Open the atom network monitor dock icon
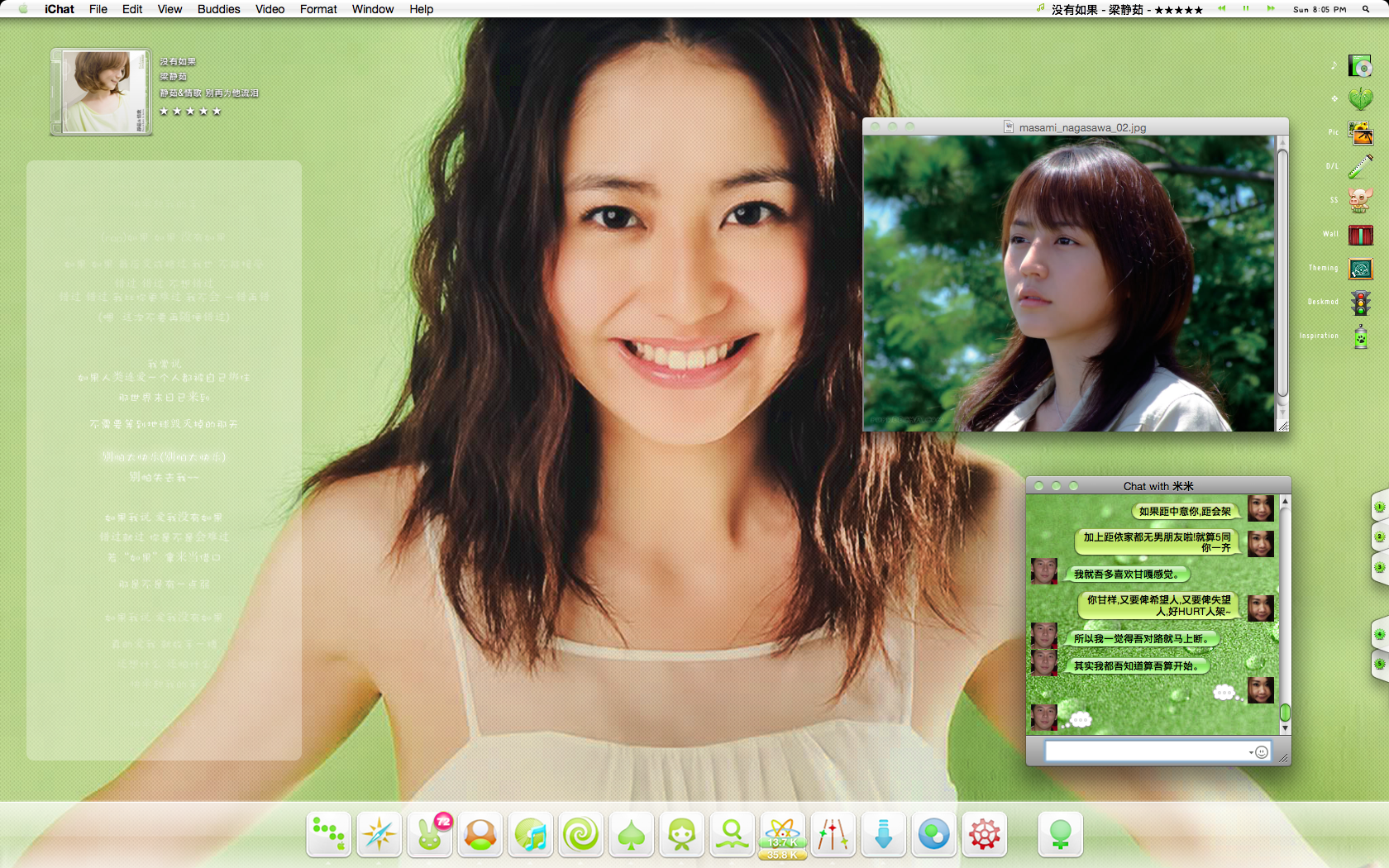Image resolution: width=1389 pixels, height=868 pixels. coord(783,836)
